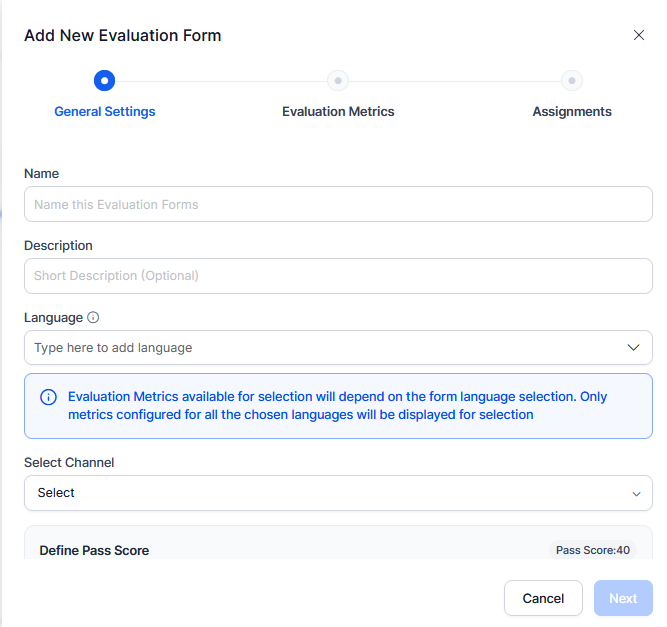Click the Define Pass Score section header

(94, 550)
